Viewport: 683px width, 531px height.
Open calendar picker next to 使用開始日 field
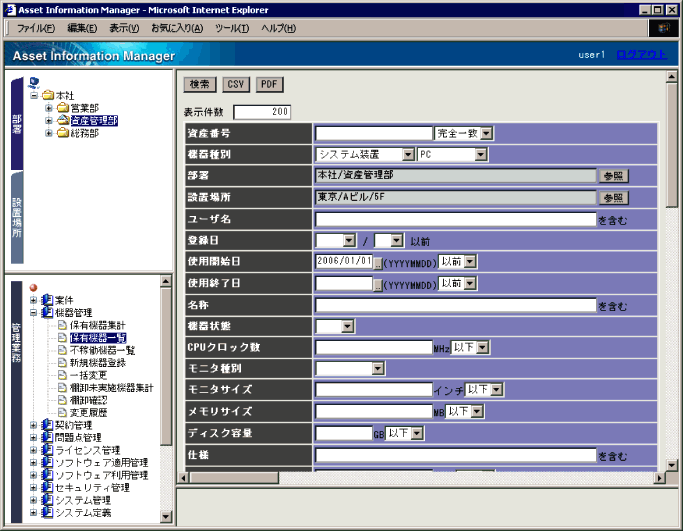(x=378, y=262)
